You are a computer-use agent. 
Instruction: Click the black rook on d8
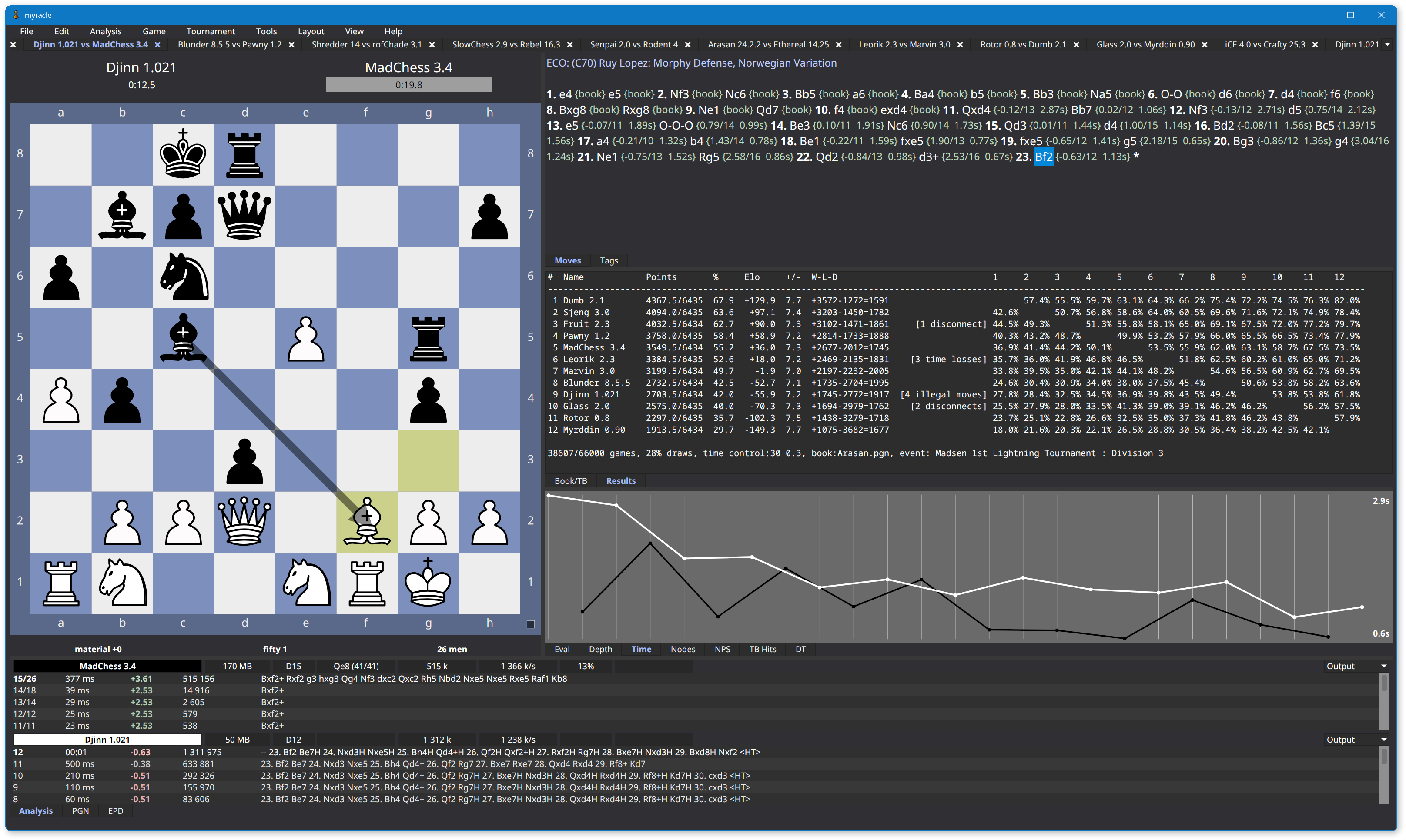pos(244,154)
